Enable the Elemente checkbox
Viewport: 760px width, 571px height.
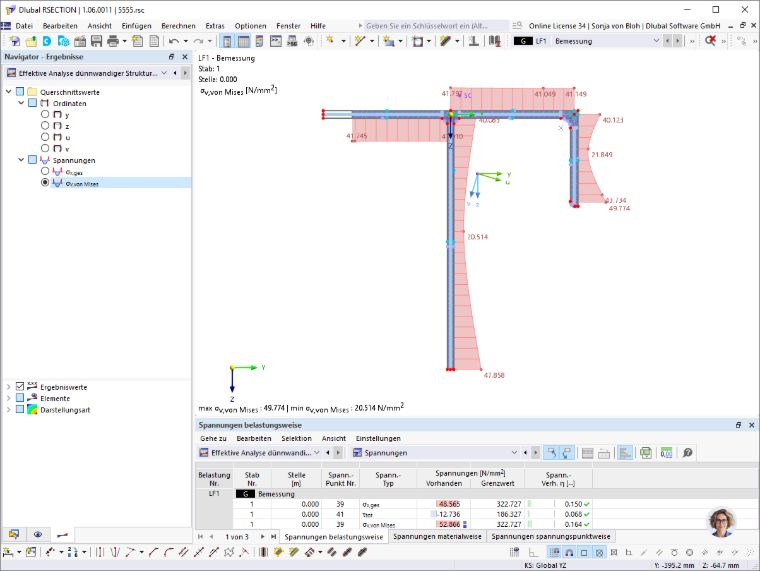click(20, 397)
